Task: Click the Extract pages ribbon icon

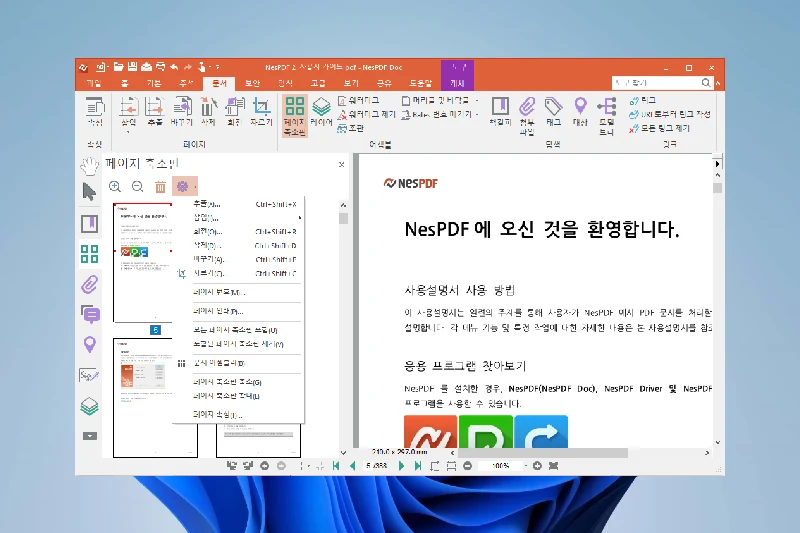Action: 155,111
